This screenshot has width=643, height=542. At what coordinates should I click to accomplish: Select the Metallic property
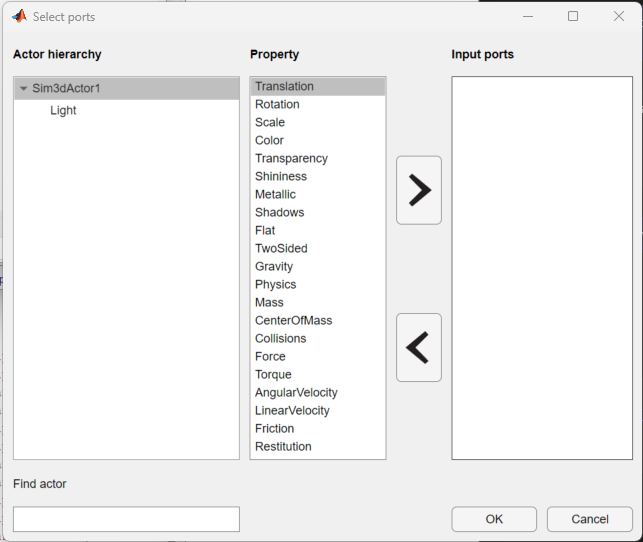(318, 195)
